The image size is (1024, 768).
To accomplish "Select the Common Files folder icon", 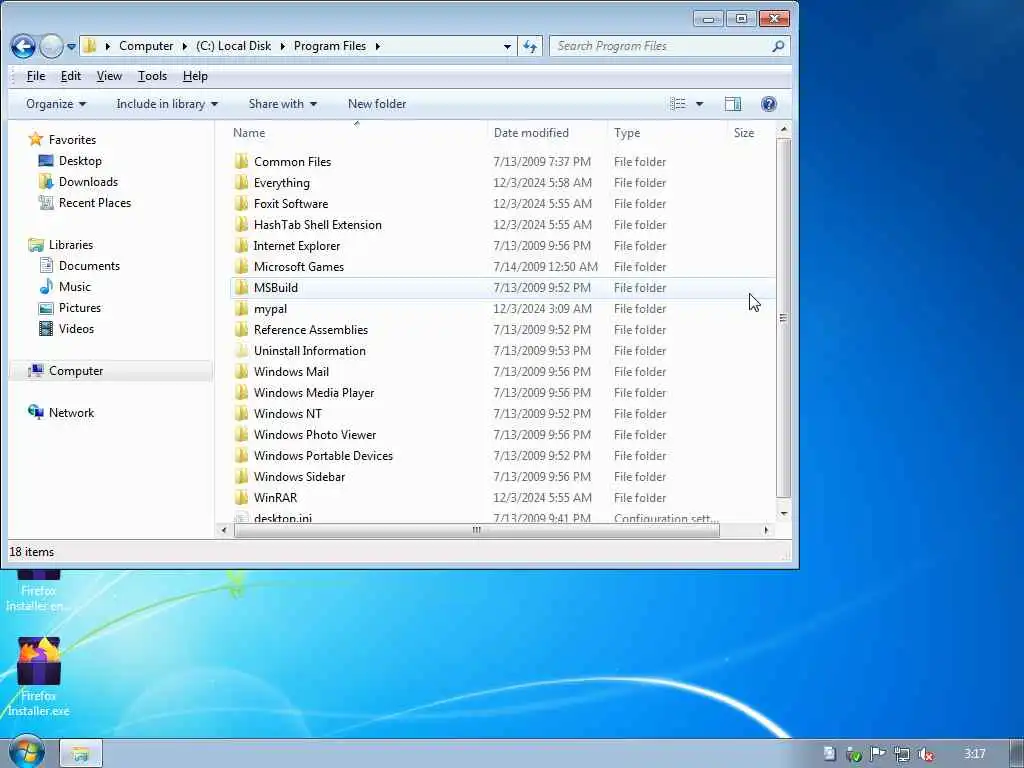I will point(241,161).
